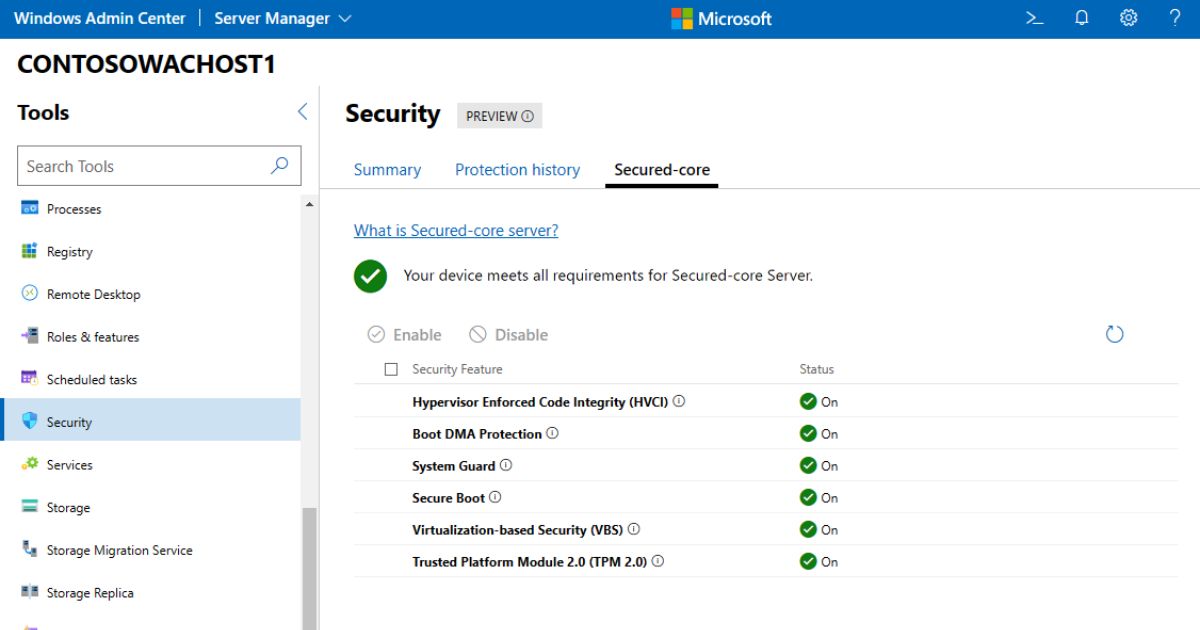This screenshot has width=1200, height=630.
Task: Click the Services gears icon
Action: [29, 464]
